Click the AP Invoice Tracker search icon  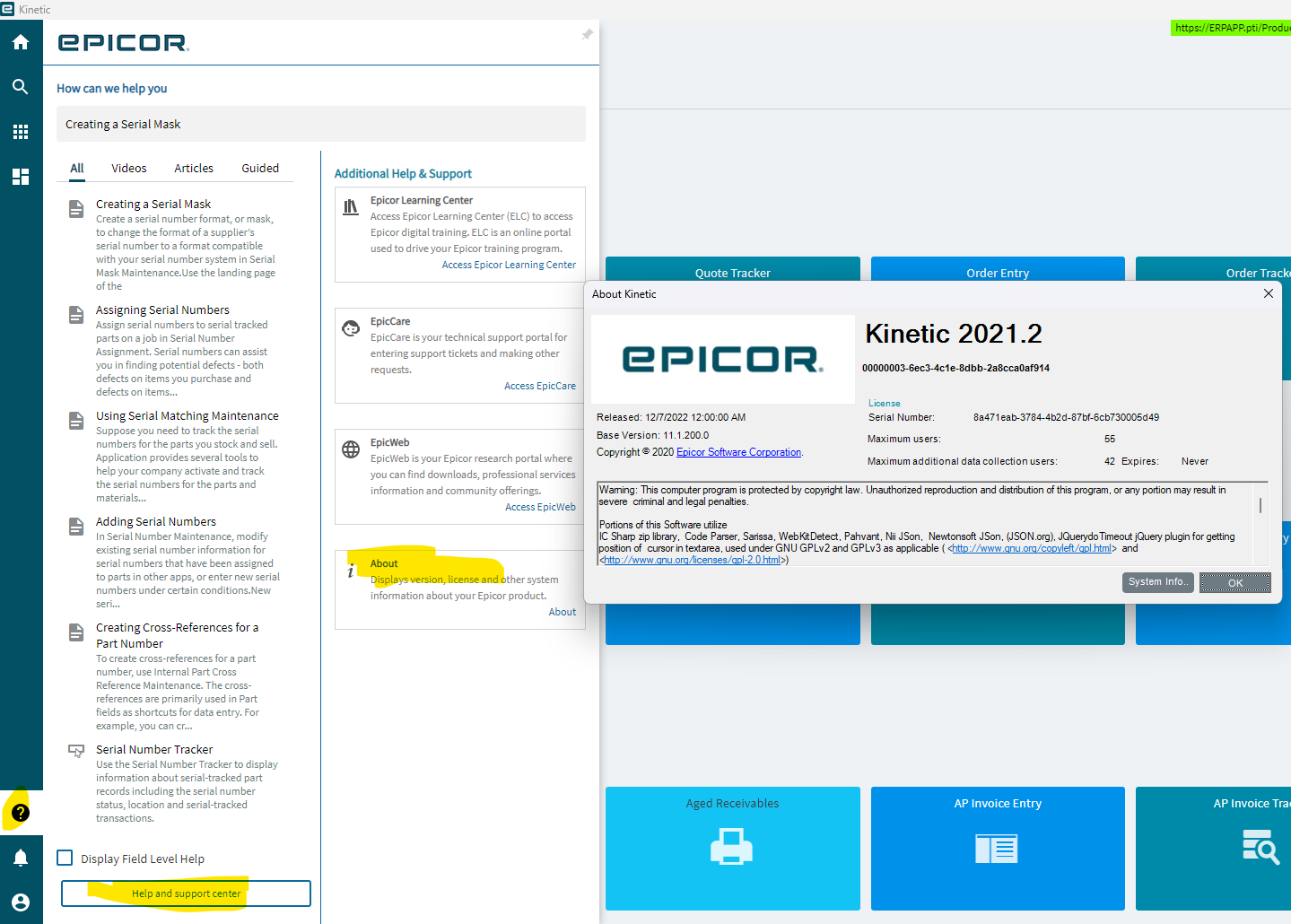1260,847
